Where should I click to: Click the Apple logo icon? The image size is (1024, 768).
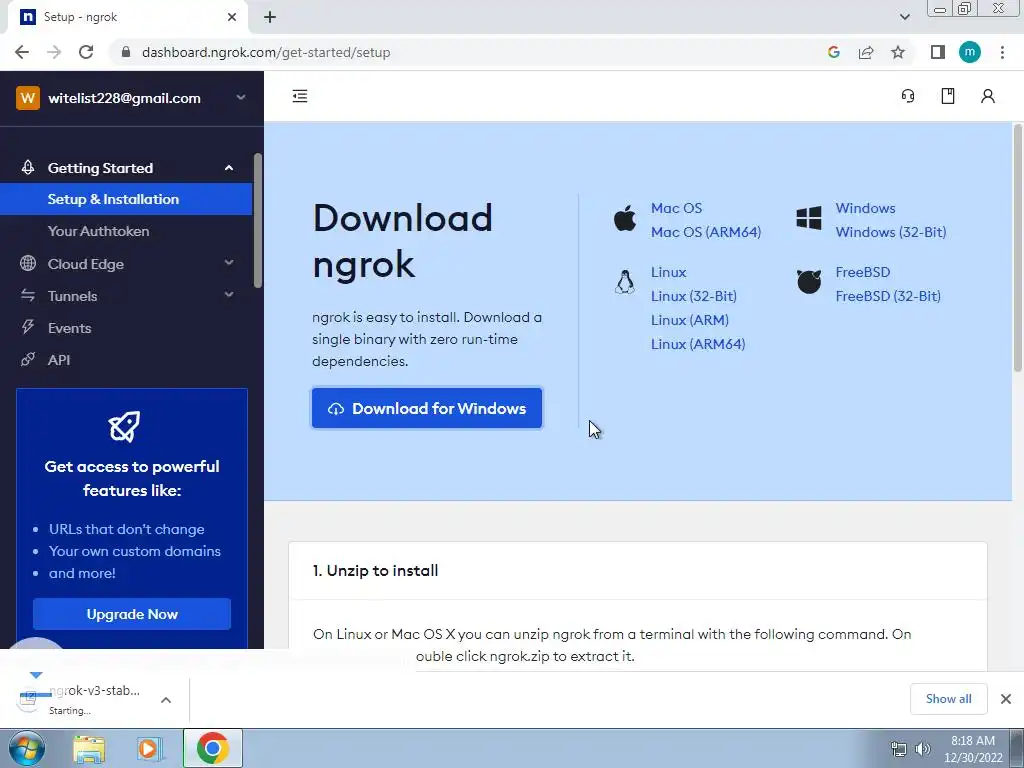point(625,217)
